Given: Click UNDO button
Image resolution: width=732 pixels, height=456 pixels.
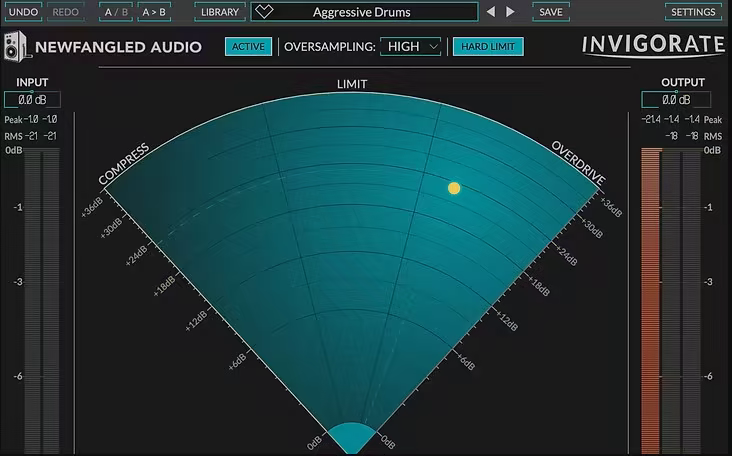Looking at the screenshot, I should 23,12.
